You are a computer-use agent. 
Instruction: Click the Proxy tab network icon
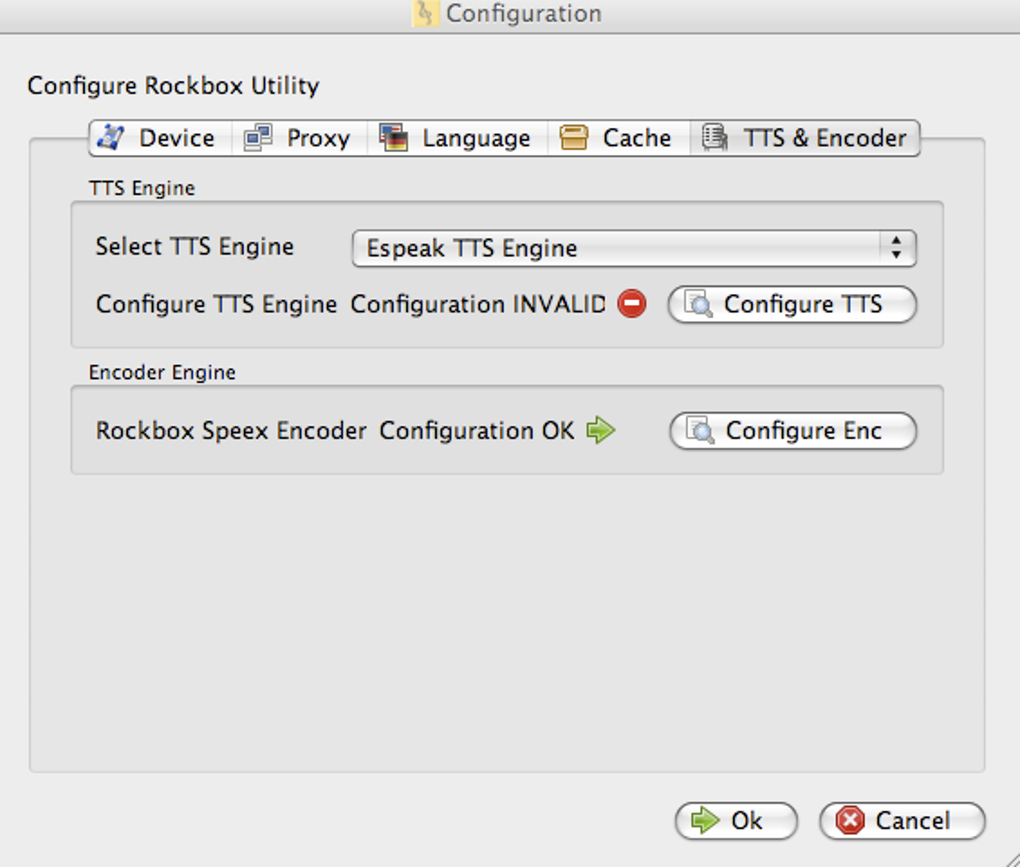click(258, 138)
